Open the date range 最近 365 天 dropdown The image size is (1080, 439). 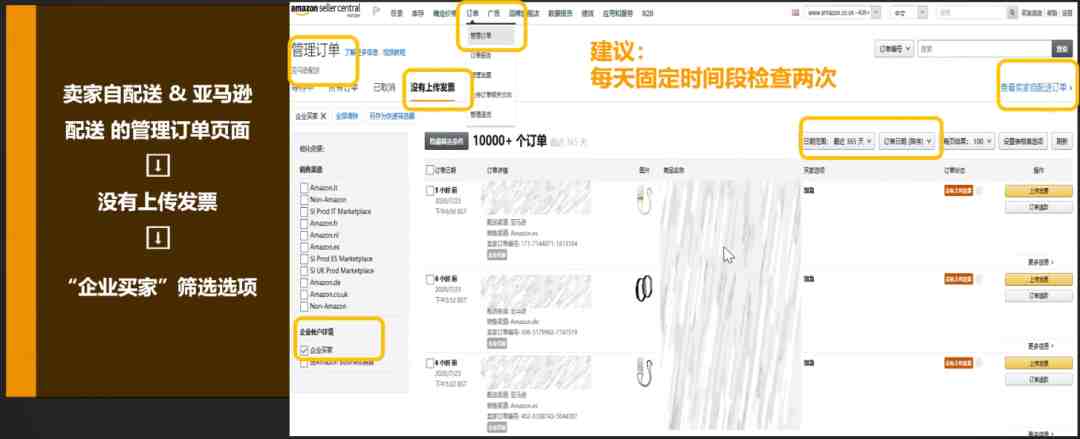pyautogui.click(x=838, y=141)
